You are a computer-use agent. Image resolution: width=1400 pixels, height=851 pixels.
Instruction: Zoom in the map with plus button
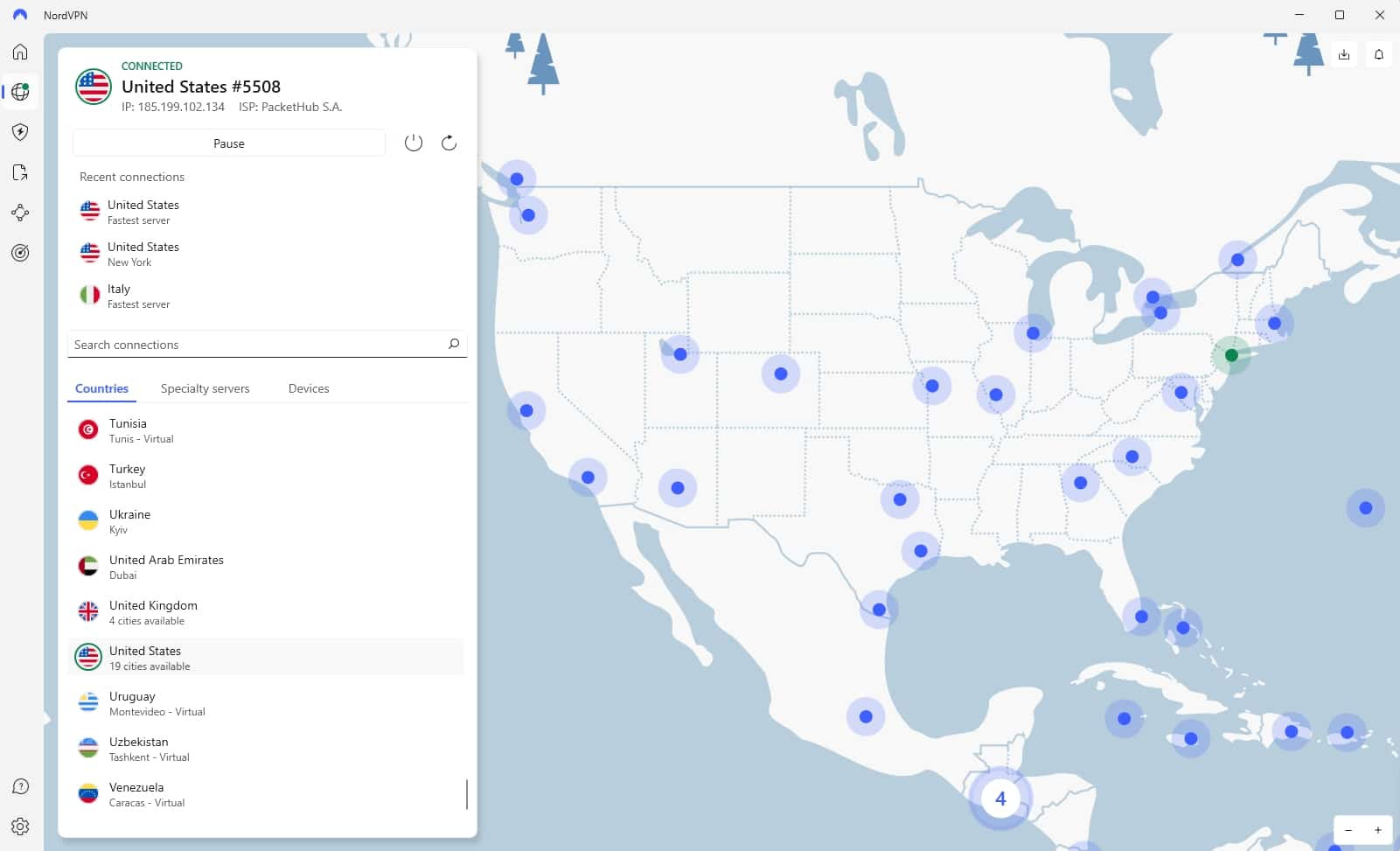1378,830
